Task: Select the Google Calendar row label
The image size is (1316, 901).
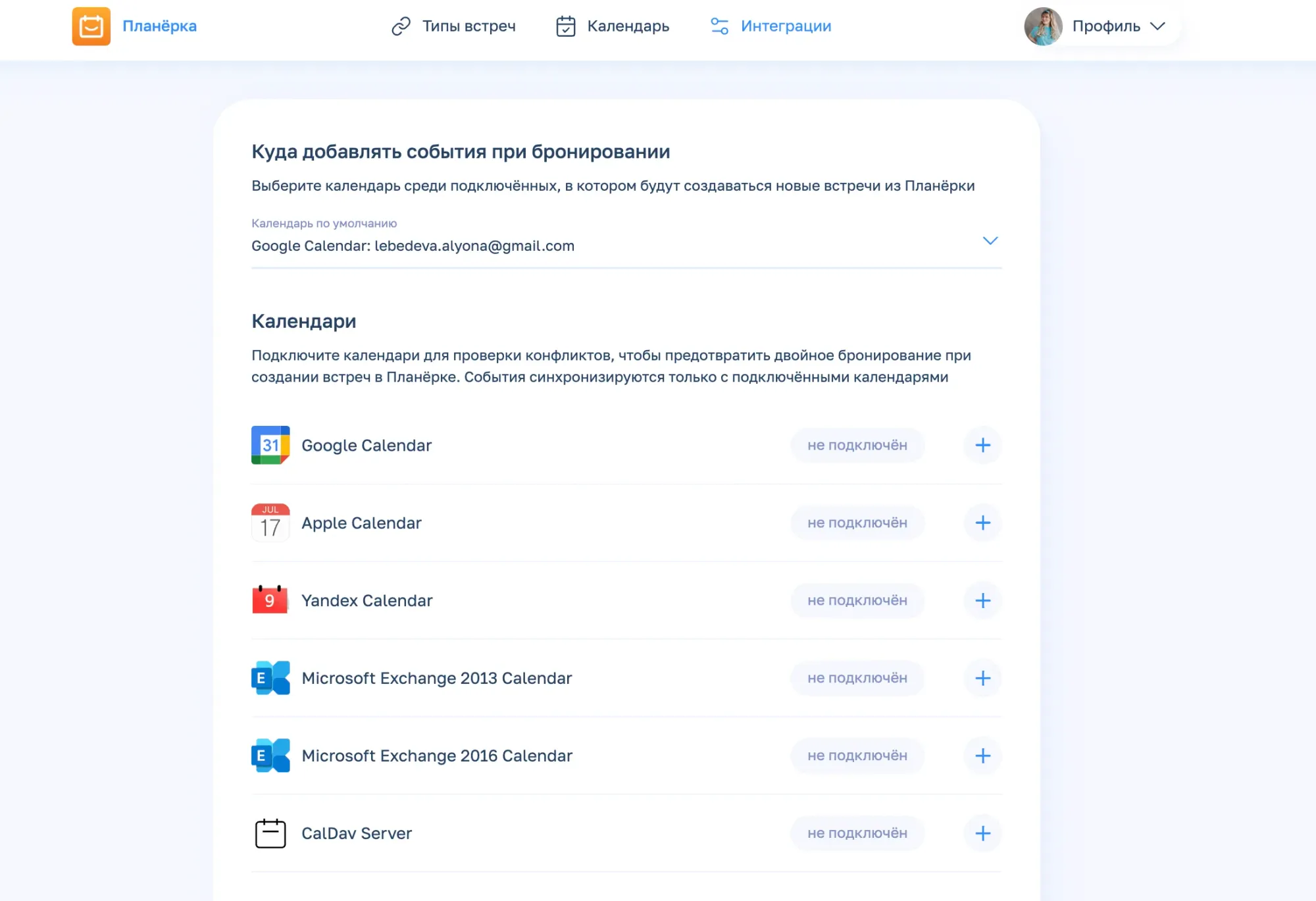Action: [x=367, y=446]
